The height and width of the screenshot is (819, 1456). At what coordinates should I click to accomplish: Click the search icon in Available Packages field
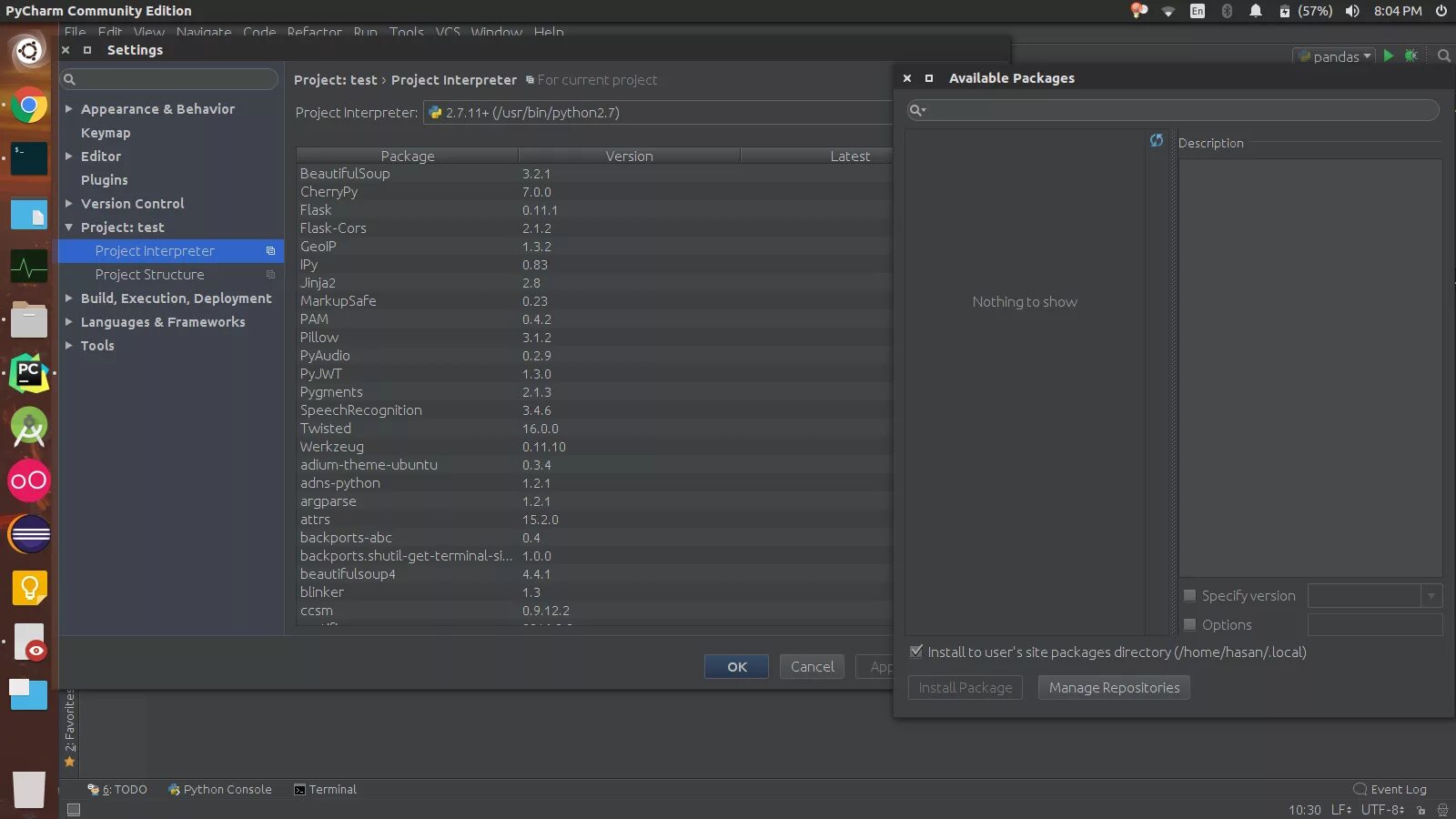[x=917, y=111]
